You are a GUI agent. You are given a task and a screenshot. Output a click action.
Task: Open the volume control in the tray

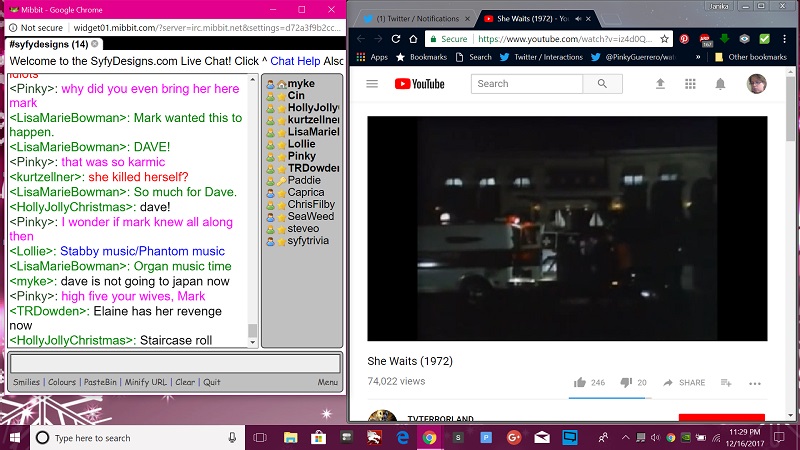point(655,438)
